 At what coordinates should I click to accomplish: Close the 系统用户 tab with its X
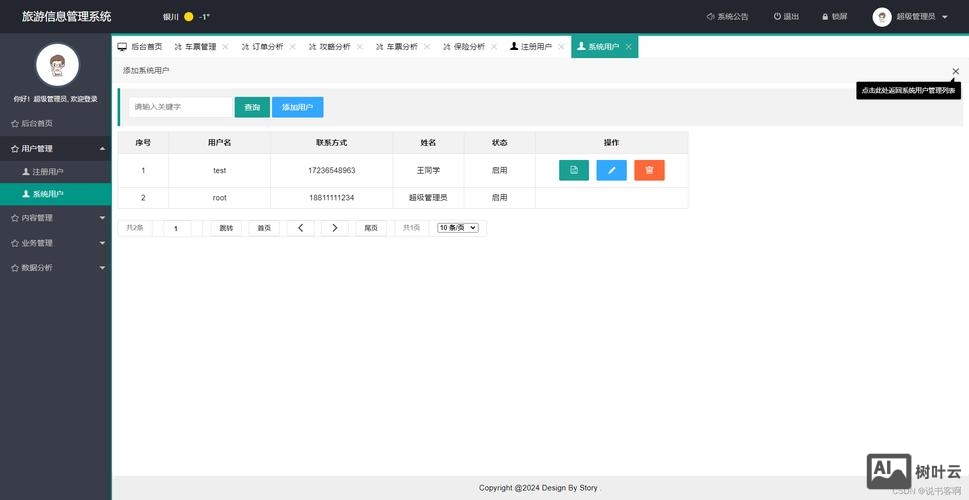(628, 47)
